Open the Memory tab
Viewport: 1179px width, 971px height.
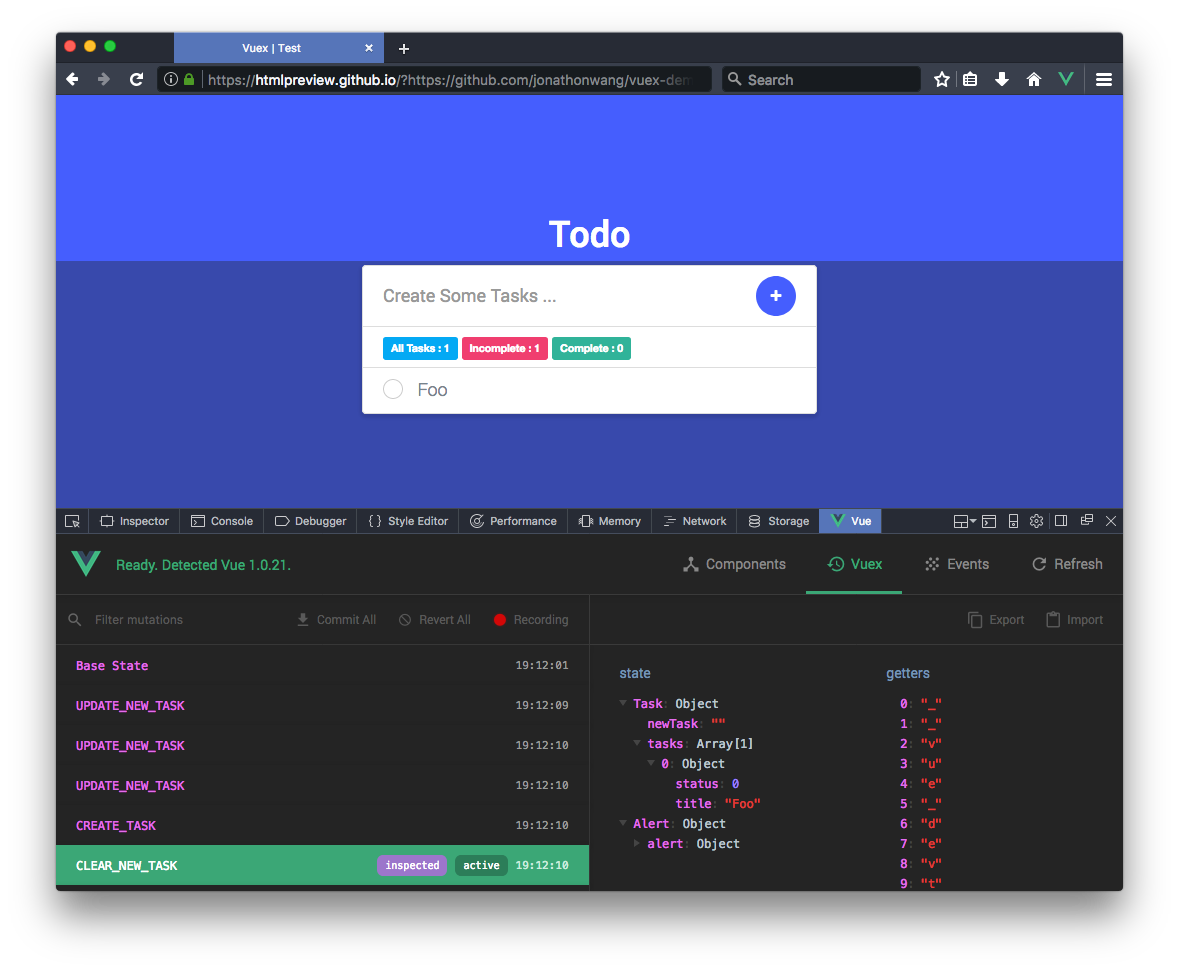tap(610, 521)
